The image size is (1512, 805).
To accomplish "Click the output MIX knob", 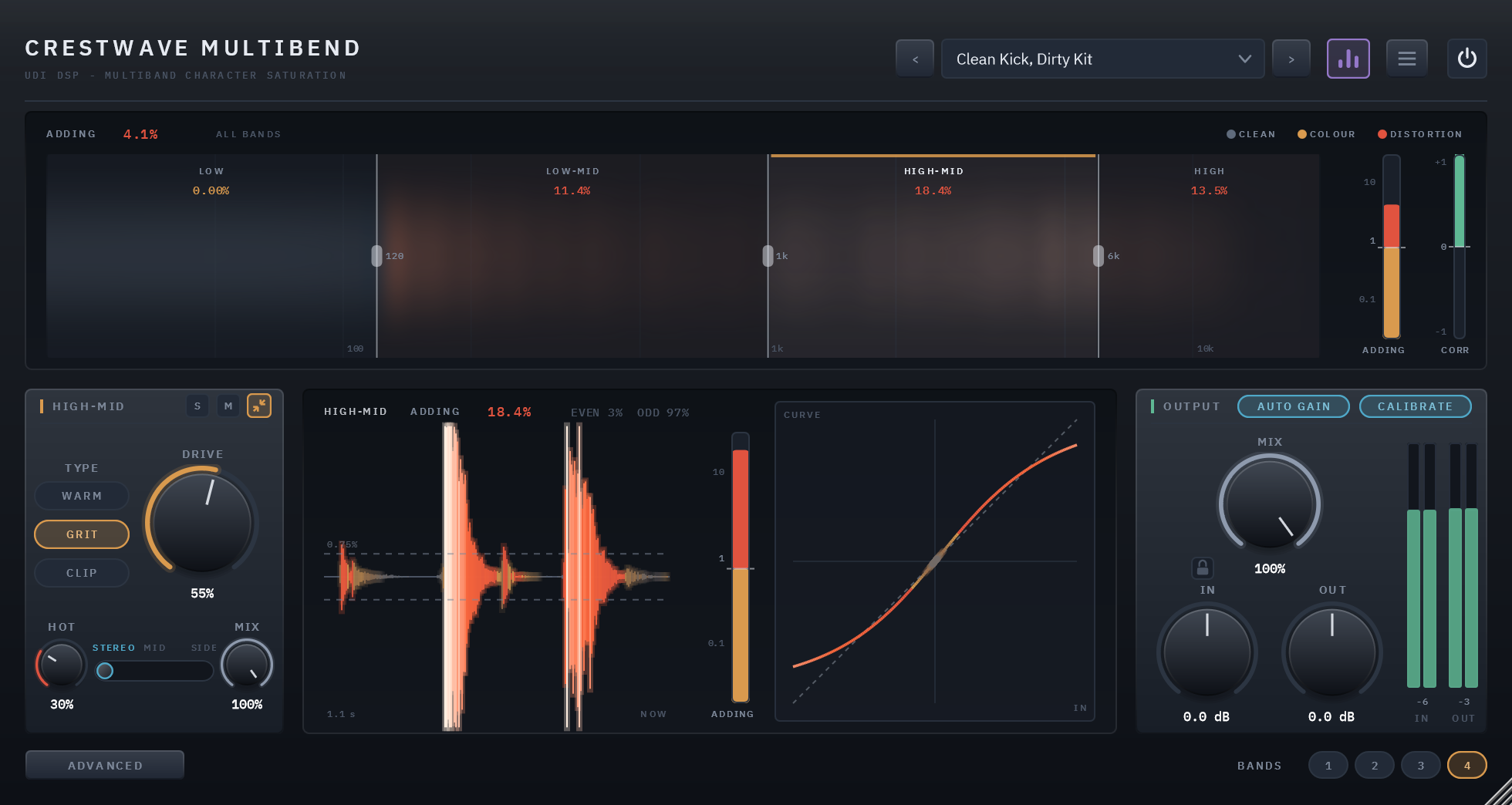I will pyautogui.click(x=1270, y=504).
